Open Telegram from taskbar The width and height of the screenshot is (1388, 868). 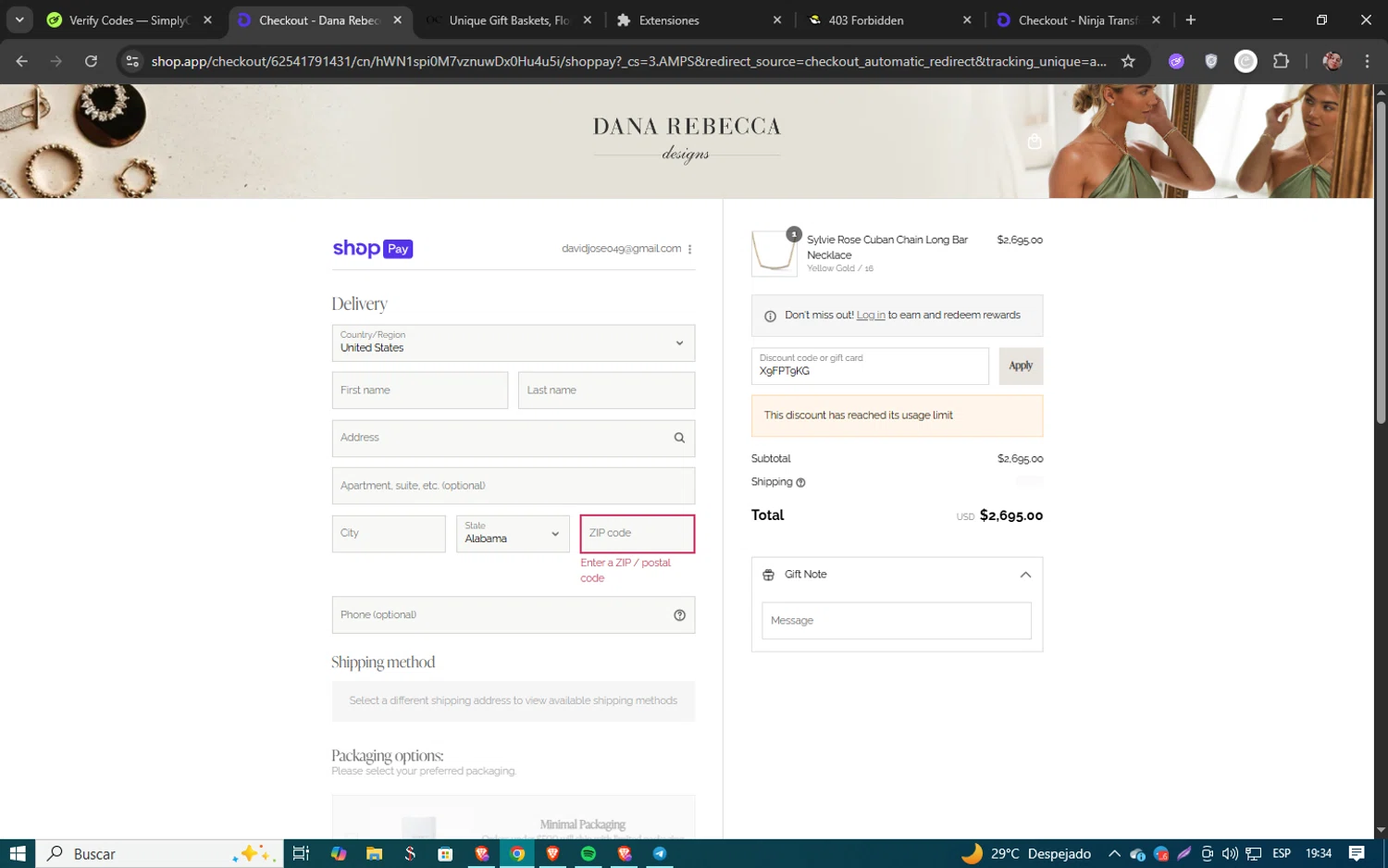(660, 853)
